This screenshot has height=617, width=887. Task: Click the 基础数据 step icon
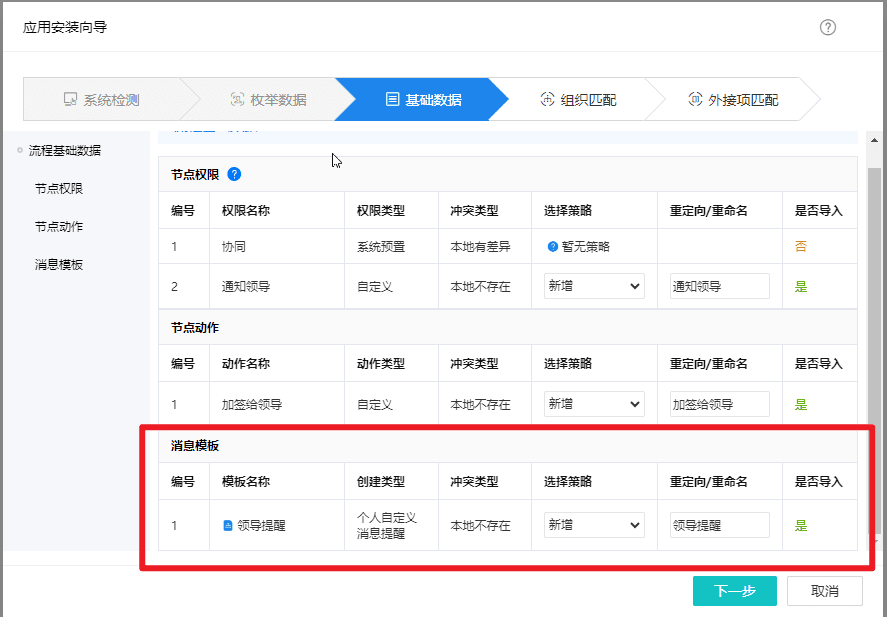[x=392, y=100]
